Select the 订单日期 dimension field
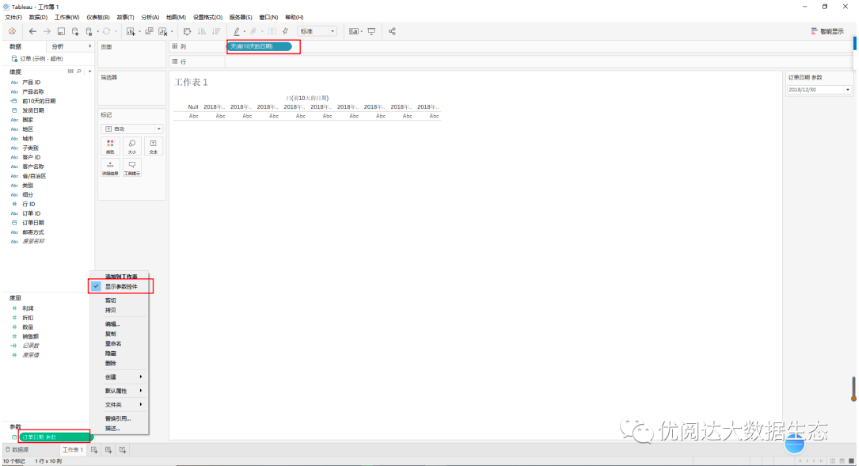Viewport: 859px width, 466px height. pos(33,223)
